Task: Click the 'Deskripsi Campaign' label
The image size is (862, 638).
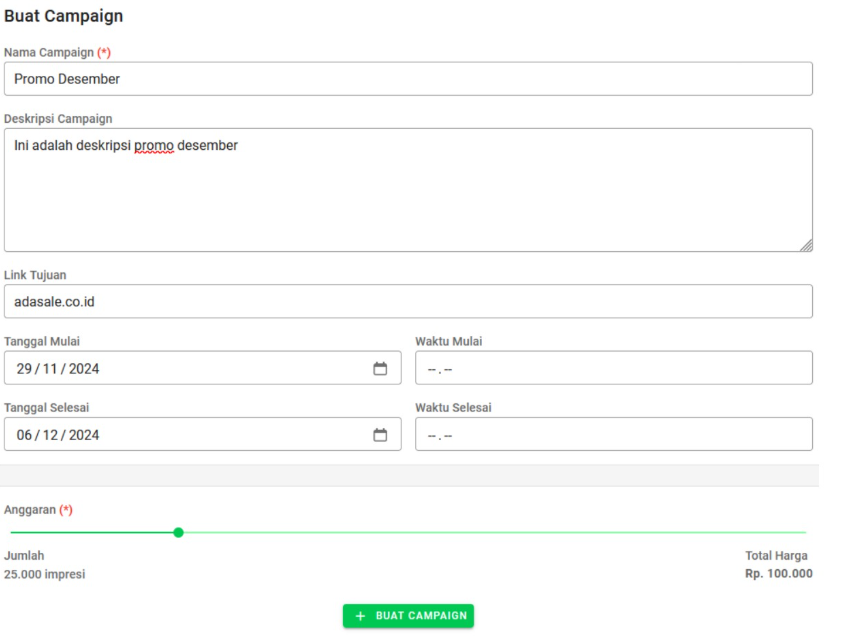Action: click(58, 119)
